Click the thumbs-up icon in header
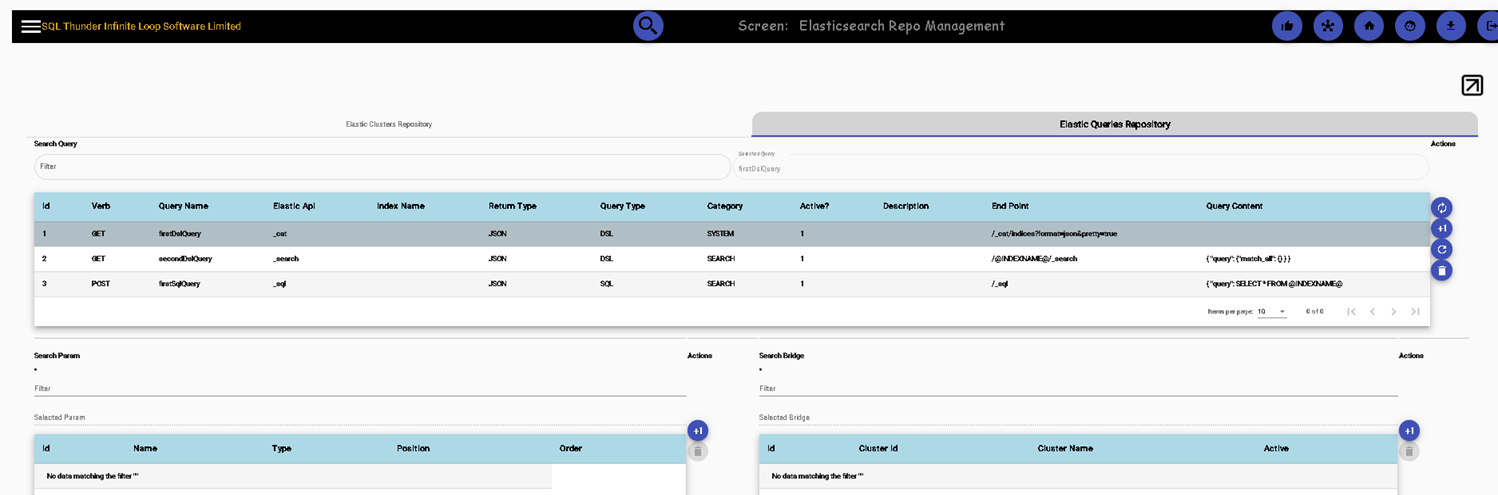This screenshot has height=495, width=1498. (x=1287, y=26)
